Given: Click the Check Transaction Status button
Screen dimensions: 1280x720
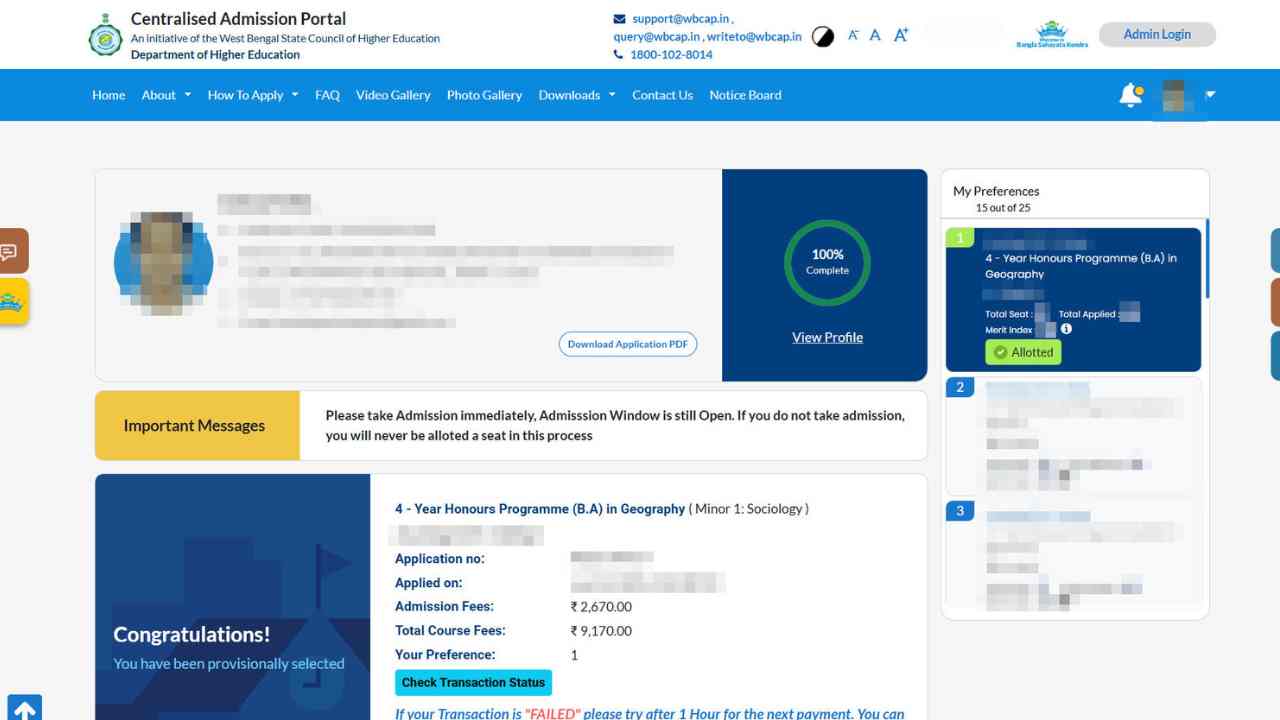Looking at the screenshot, I should pos(473,683).
